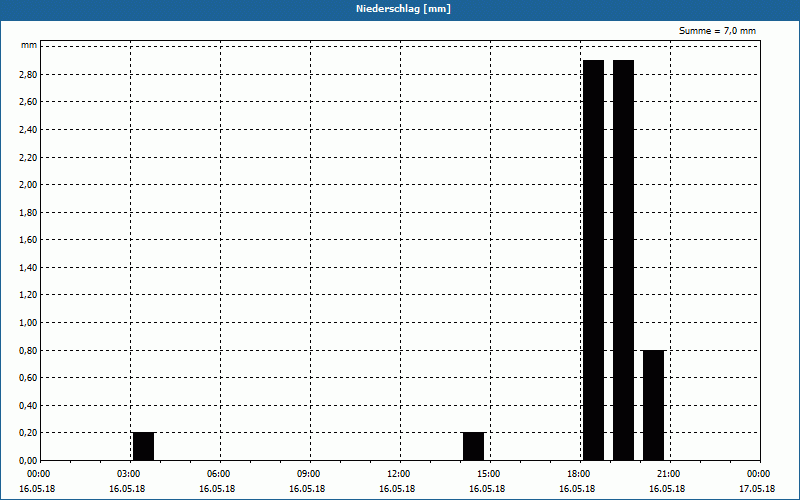
Task: Click the 17.05.18 date label
Action: pyautogui.click(x=757, y=489)
